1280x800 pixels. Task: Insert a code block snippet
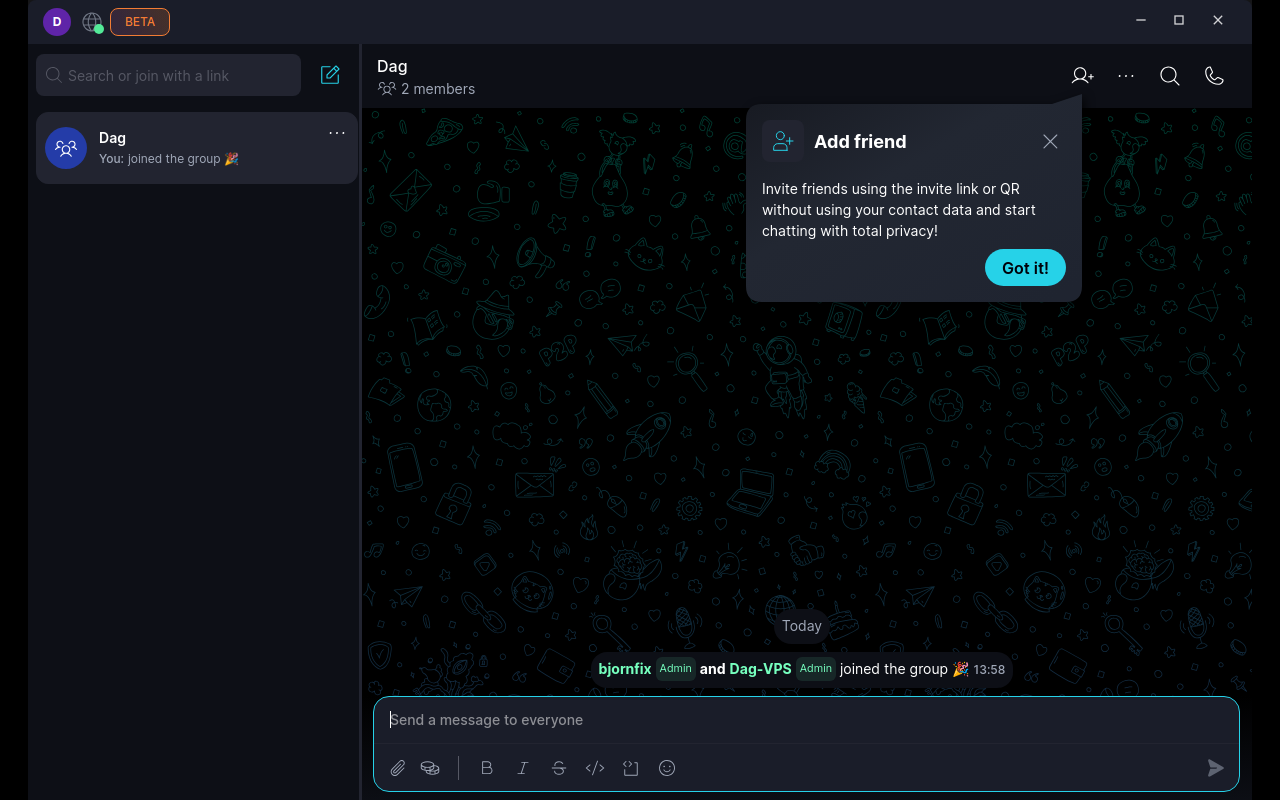tap(631, 768)
